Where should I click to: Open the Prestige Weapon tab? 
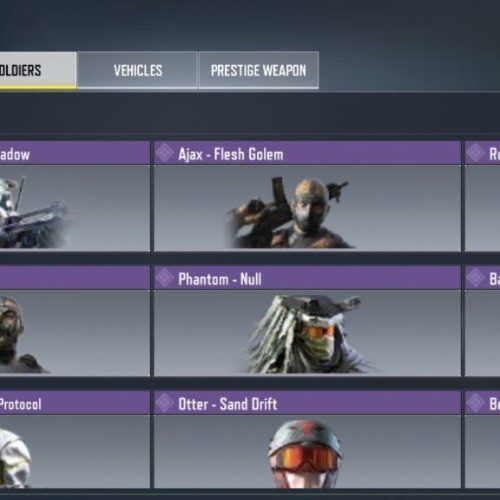coord(259,70)
